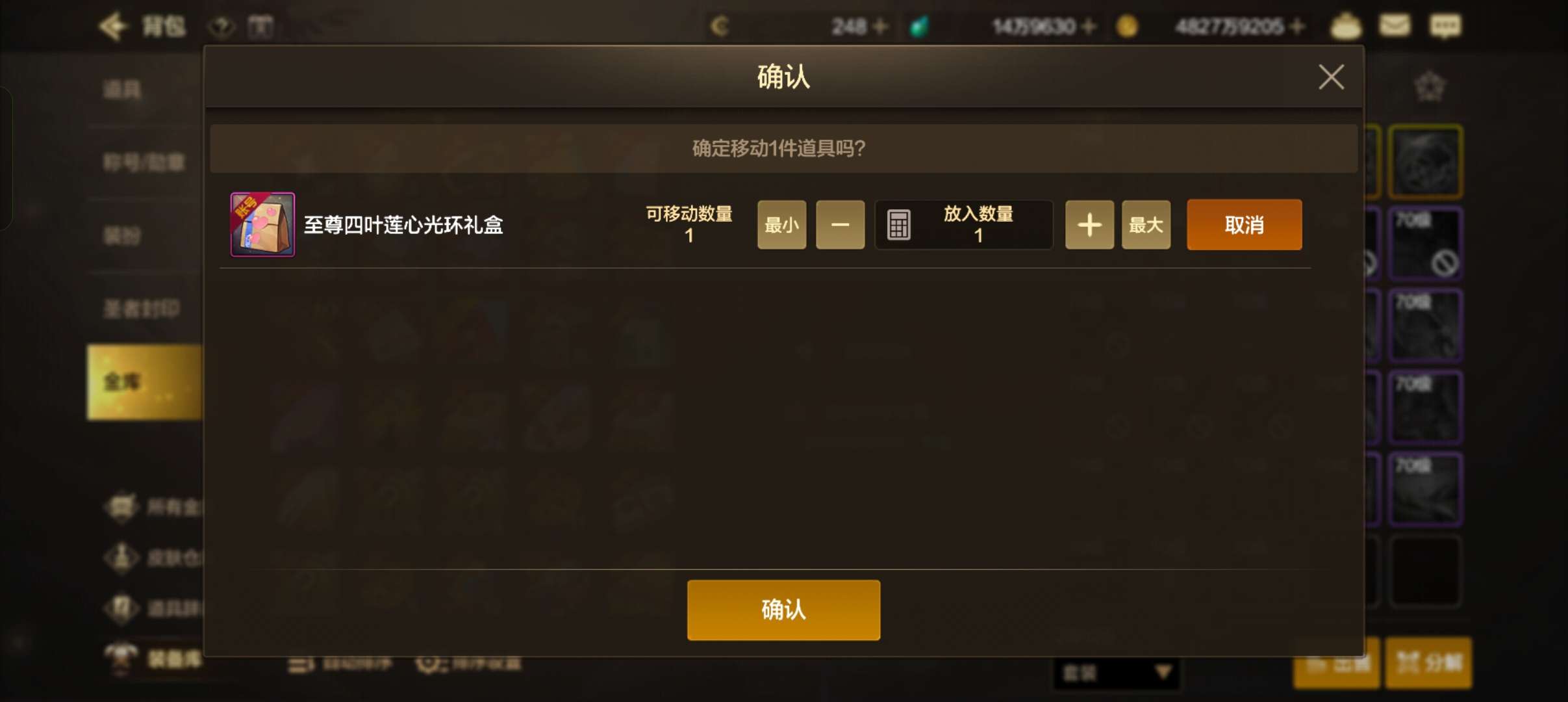
Task: Close the 确认 dialog with the X
Action: coord(1331,77)
